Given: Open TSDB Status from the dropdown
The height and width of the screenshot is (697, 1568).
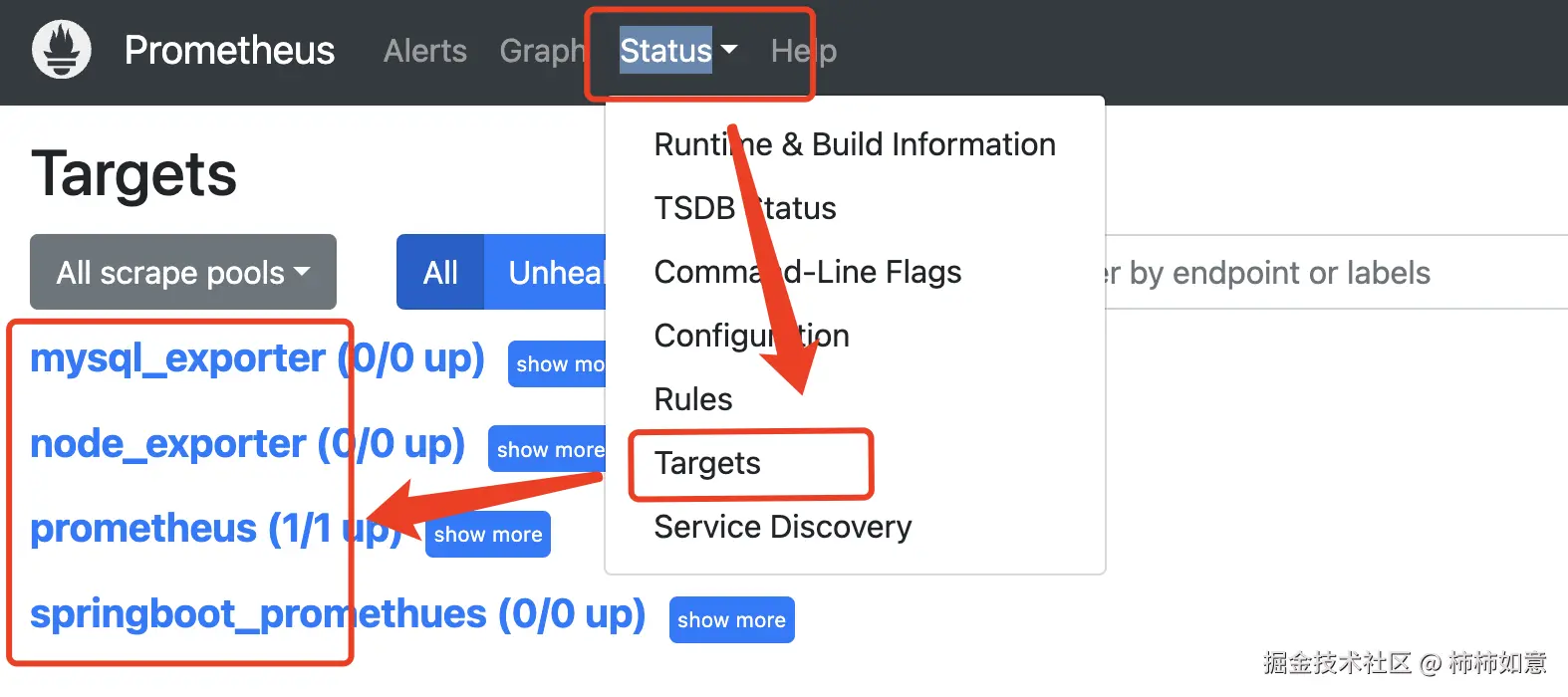Looking at the screenshot, I should click(744, 208).
